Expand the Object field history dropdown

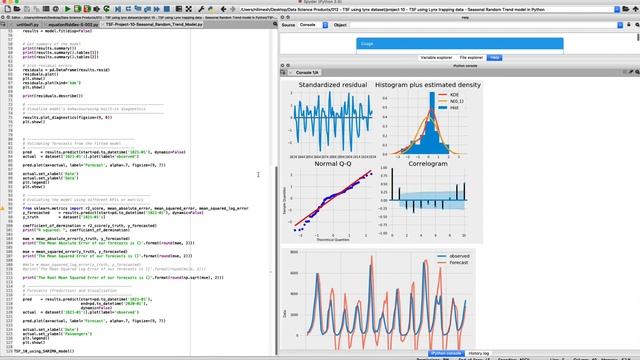point(620,25)
